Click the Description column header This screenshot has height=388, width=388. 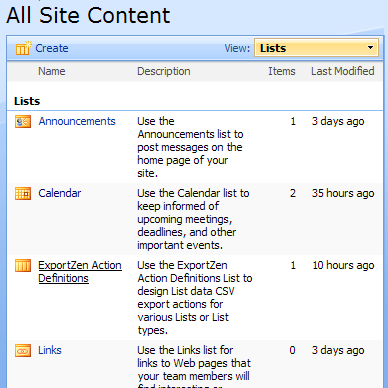[164, 71]
